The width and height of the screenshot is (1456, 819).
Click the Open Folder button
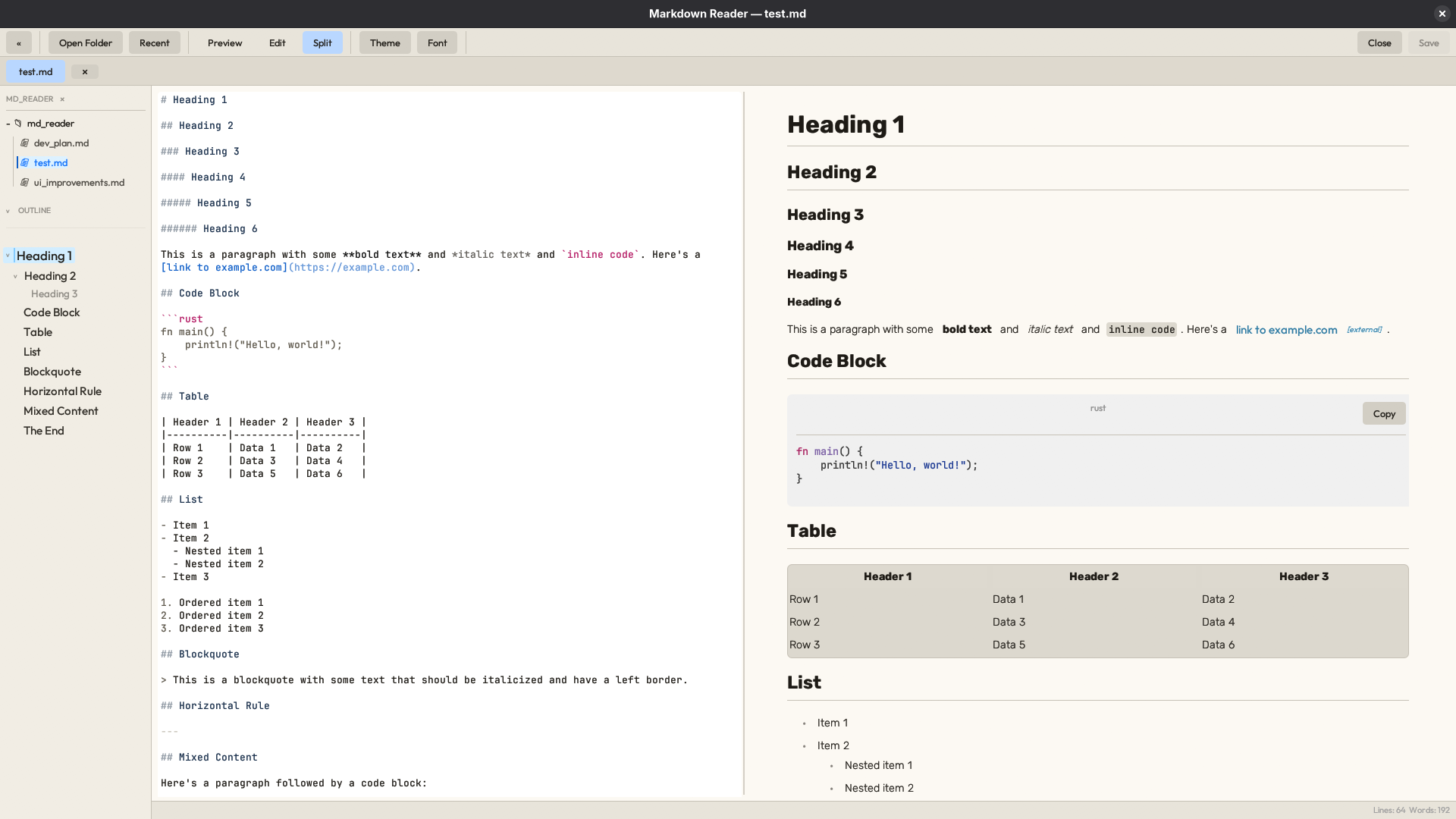(x=84, y=42)
